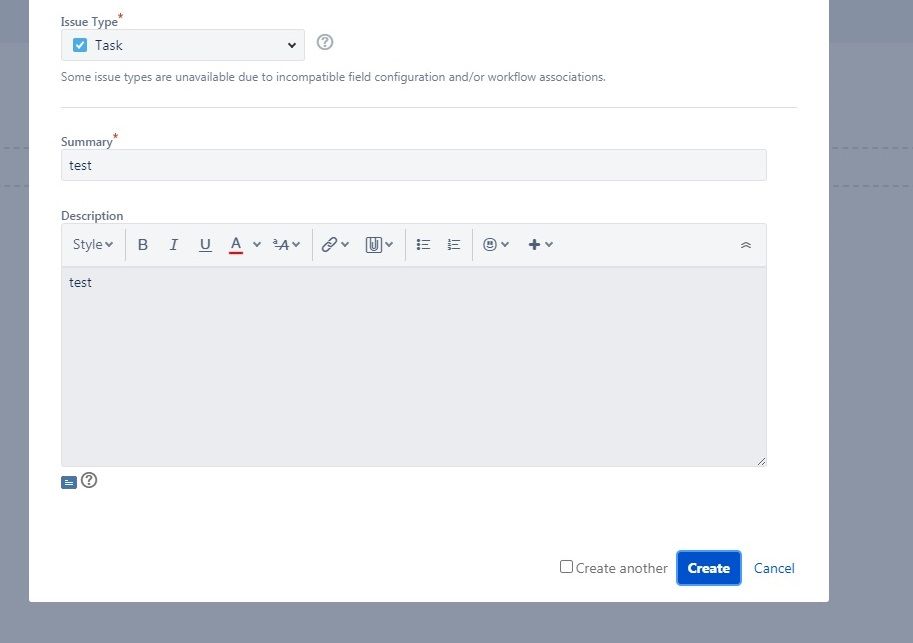
Task: Cancel the issue creation dialog
Action: point(774,568)
